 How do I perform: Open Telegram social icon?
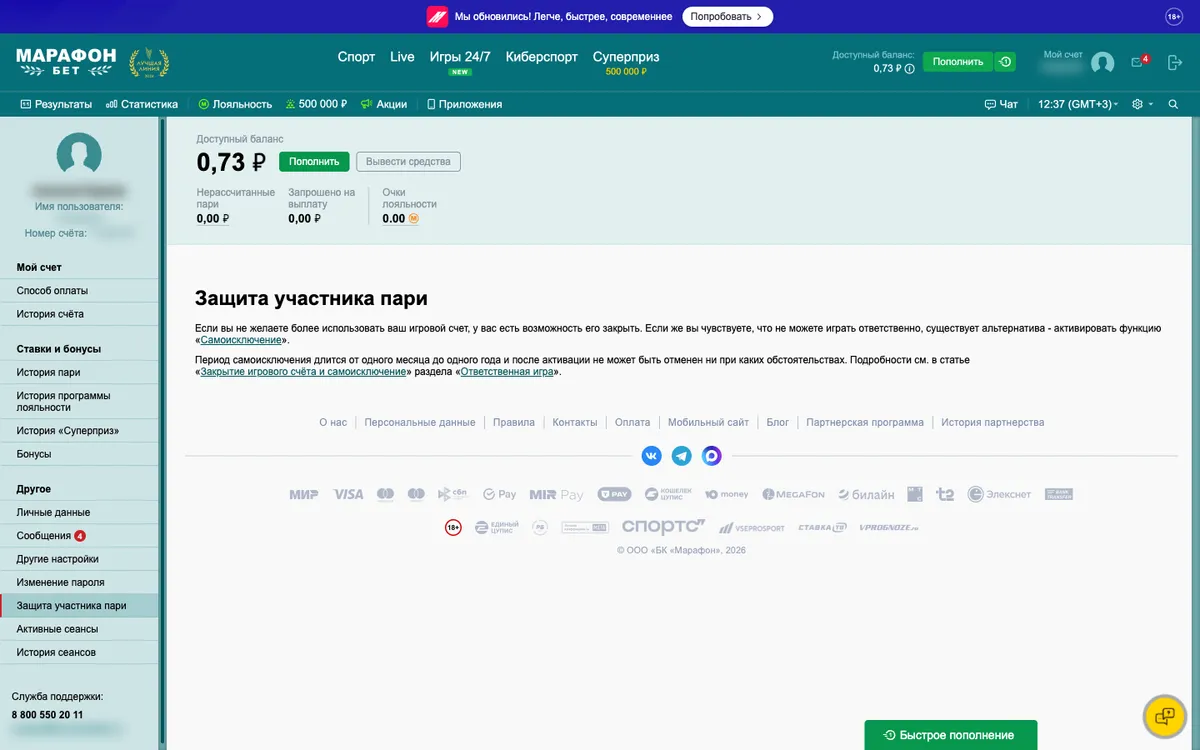[682, 455]
